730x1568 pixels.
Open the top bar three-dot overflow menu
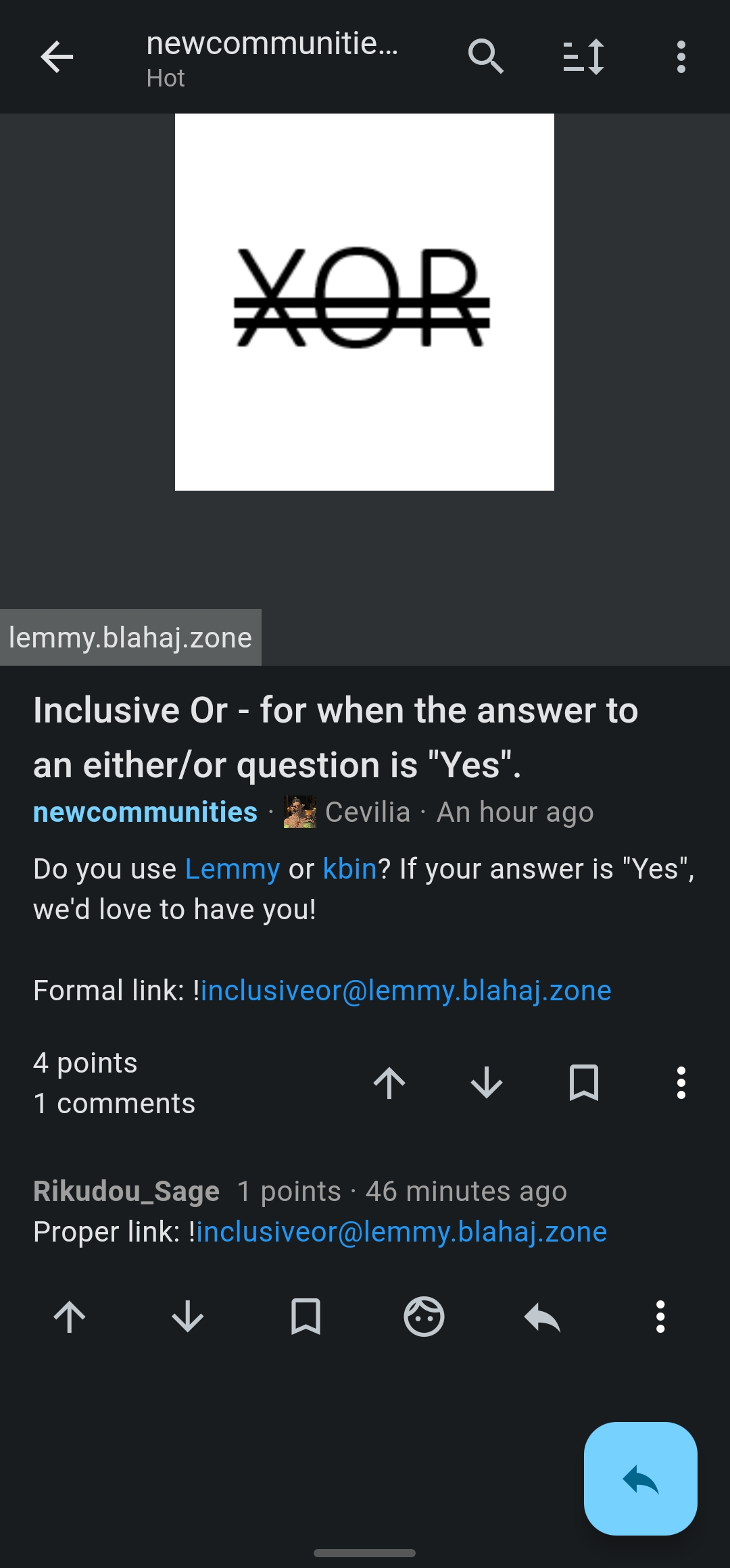coord(681,57)
